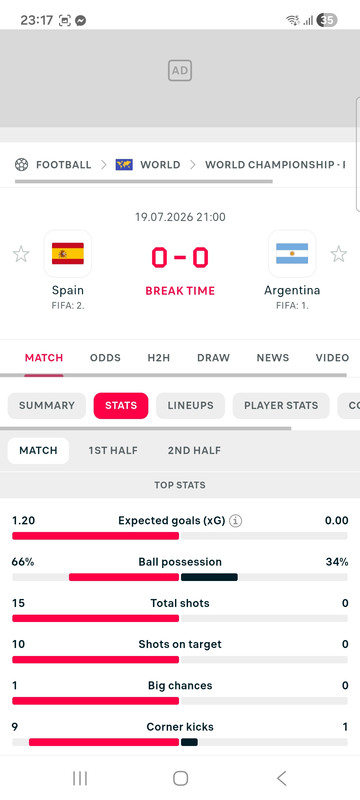The height and width of the screenshot is (800, 360).
Task: Tap the Spain flag logo
Action: [x=68, y=254]
